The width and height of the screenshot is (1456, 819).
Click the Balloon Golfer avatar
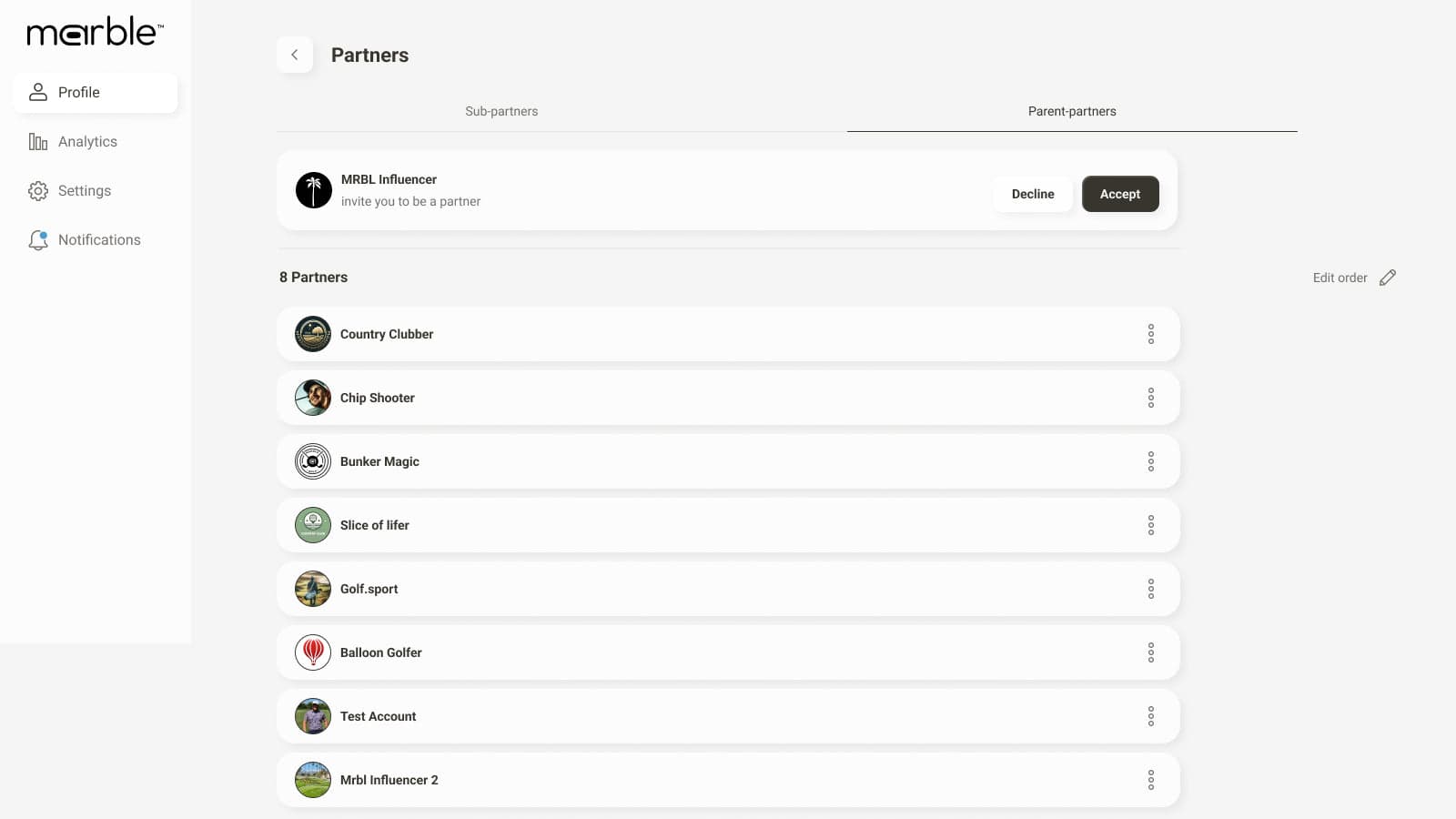click(313, 652)
